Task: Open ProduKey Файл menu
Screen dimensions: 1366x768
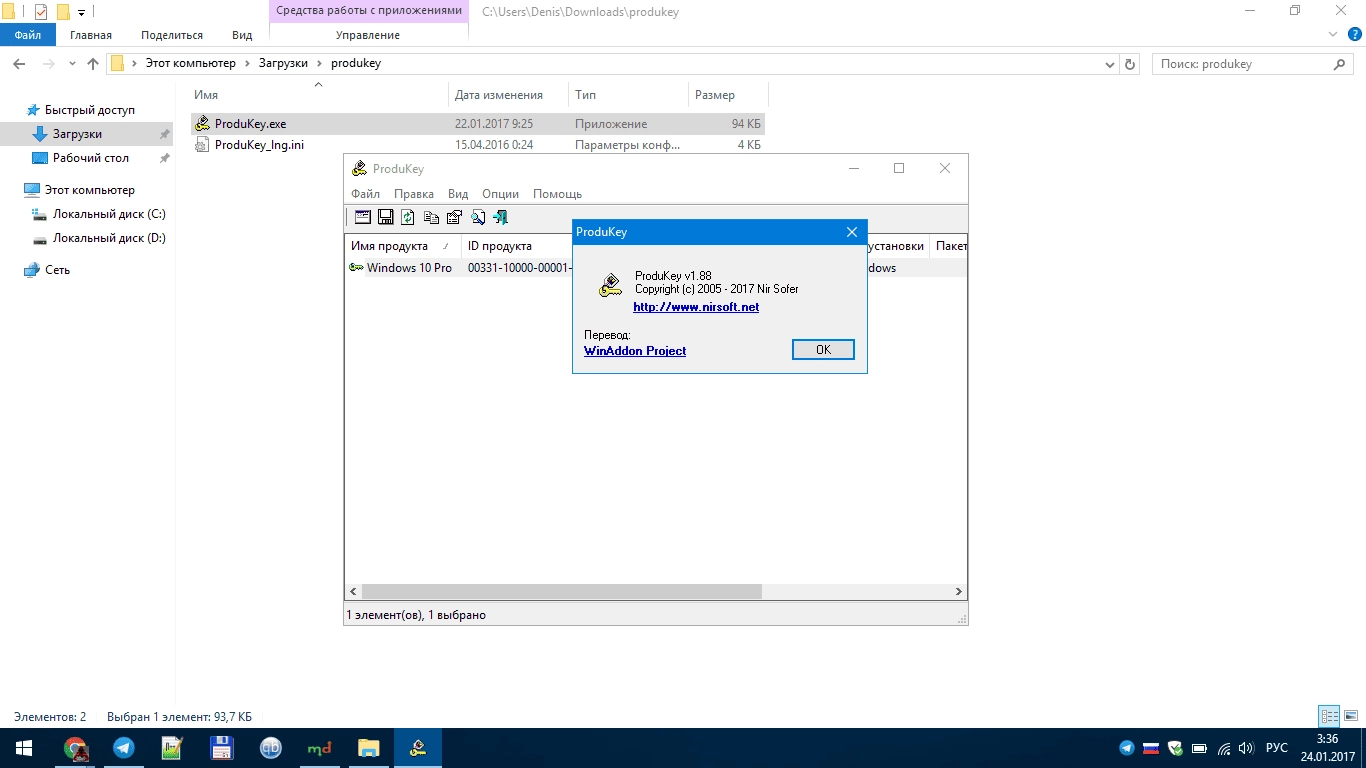Action: 365,194
